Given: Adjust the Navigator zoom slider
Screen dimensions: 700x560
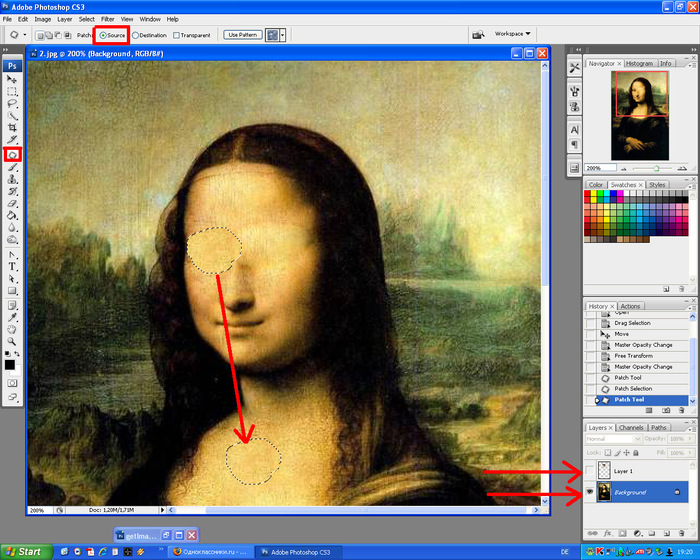Looking at the screenshot, I should 656,168.
